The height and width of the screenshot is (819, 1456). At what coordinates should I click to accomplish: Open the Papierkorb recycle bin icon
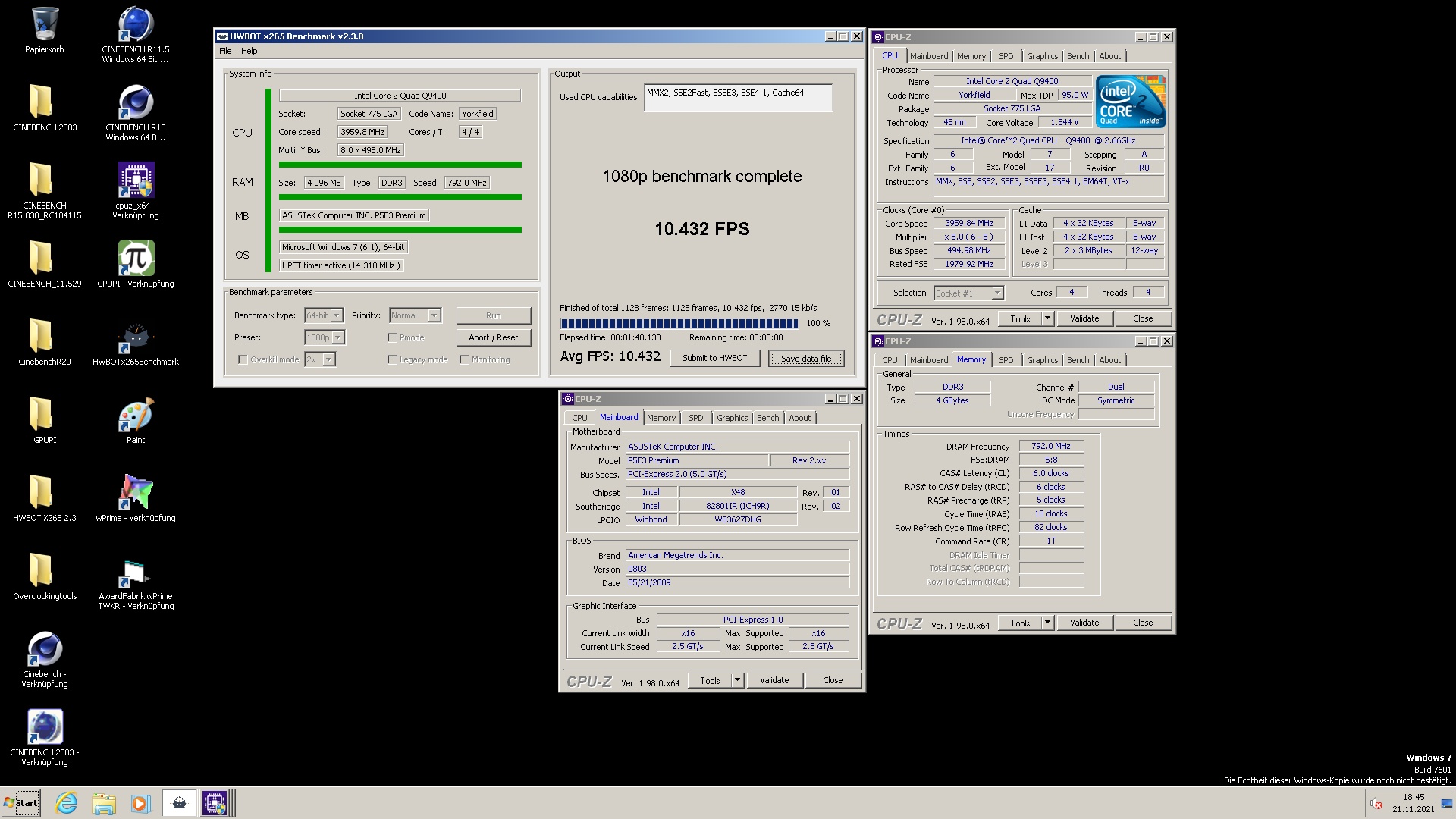(x=45, y=30)
